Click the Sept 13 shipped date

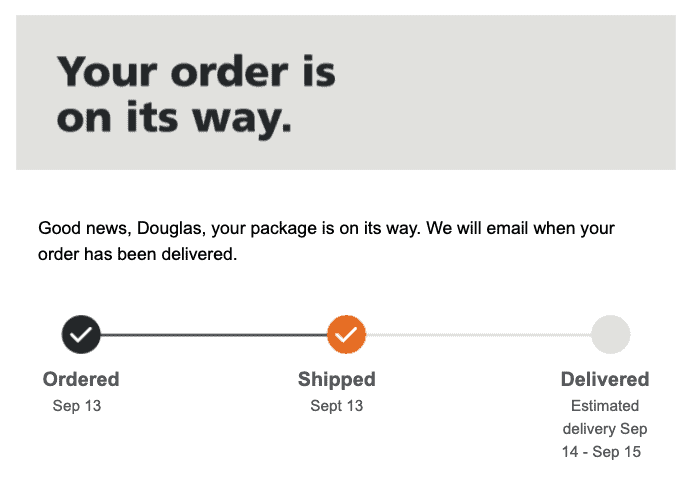click(x=337, y=406)
